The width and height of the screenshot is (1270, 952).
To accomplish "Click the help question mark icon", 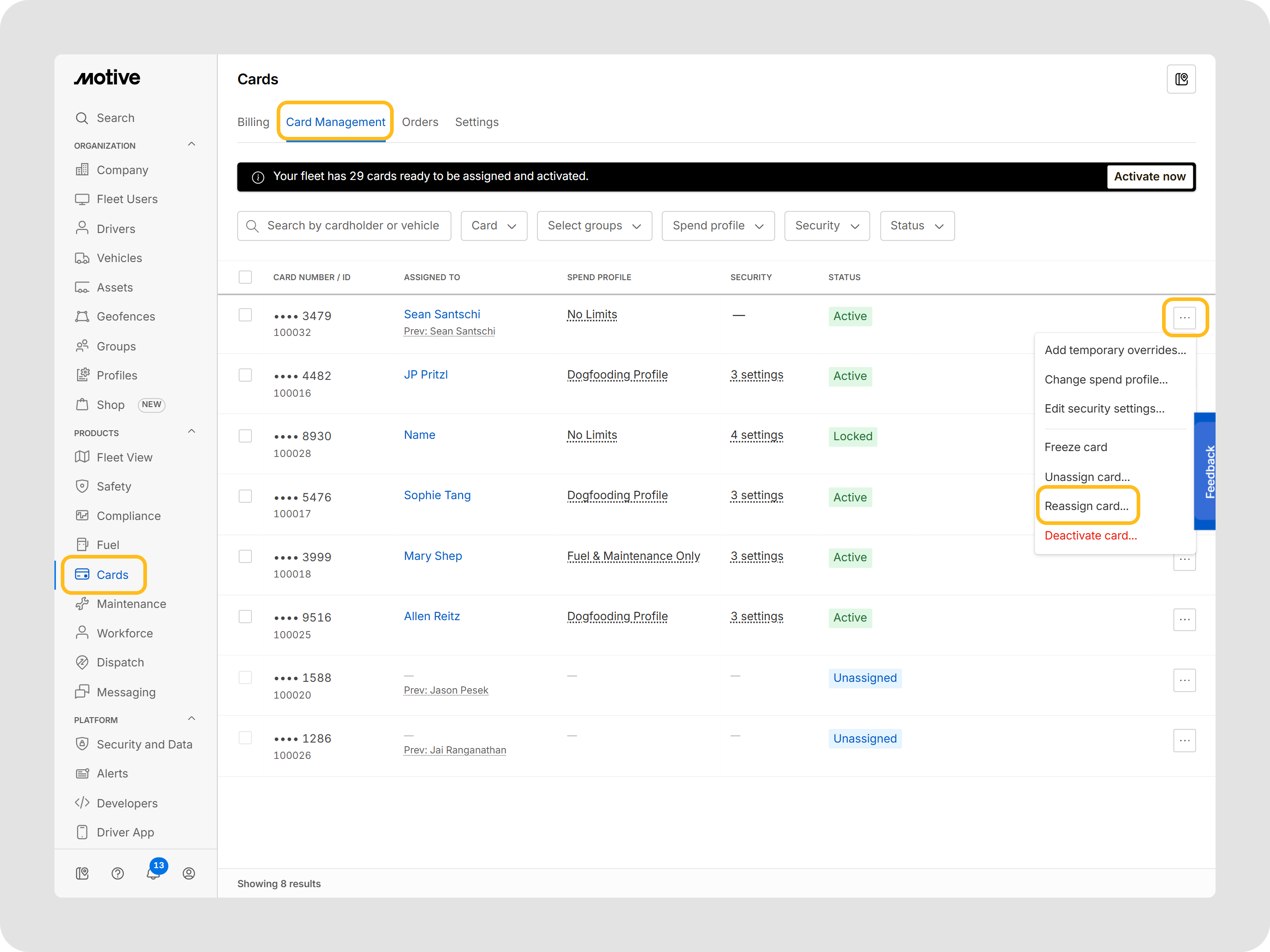I will point(117,874).
